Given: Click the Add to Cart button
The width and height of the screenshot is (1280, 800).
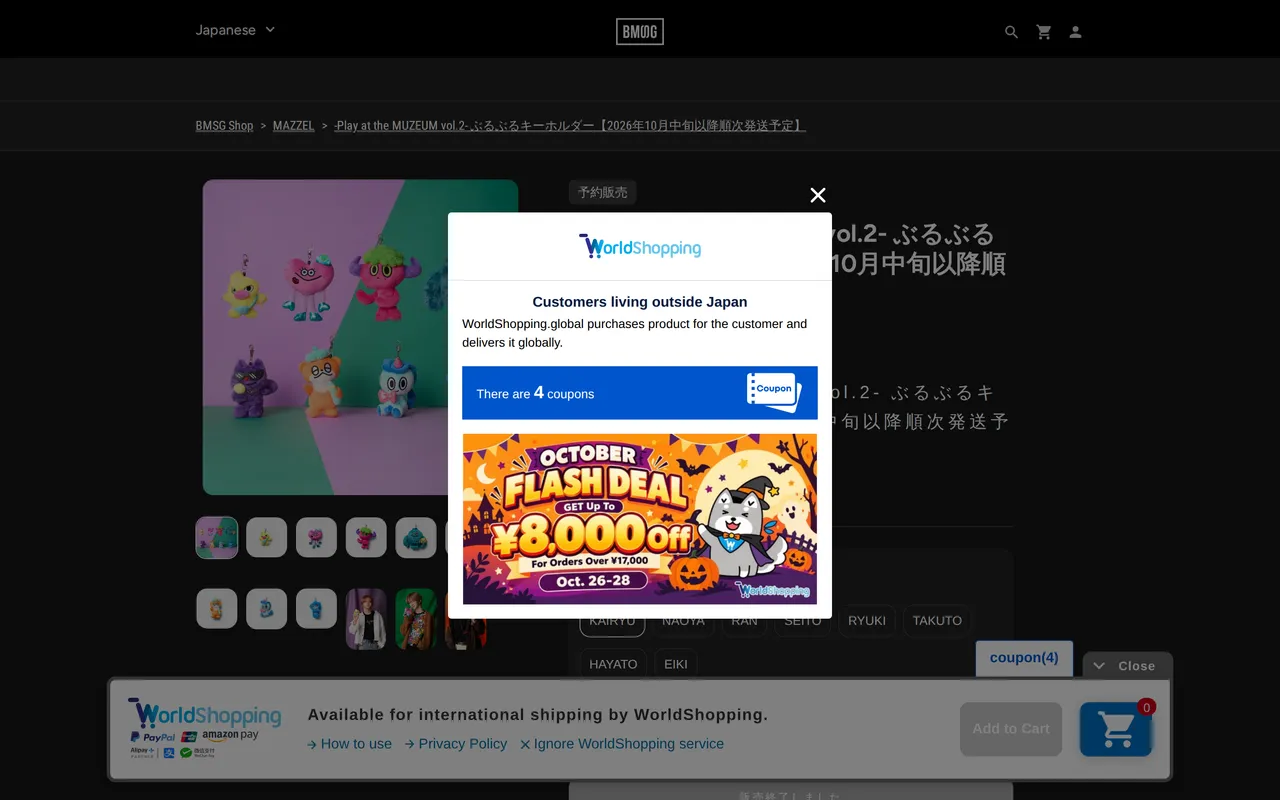Looking at the screenshot, I should (1011, 729).
